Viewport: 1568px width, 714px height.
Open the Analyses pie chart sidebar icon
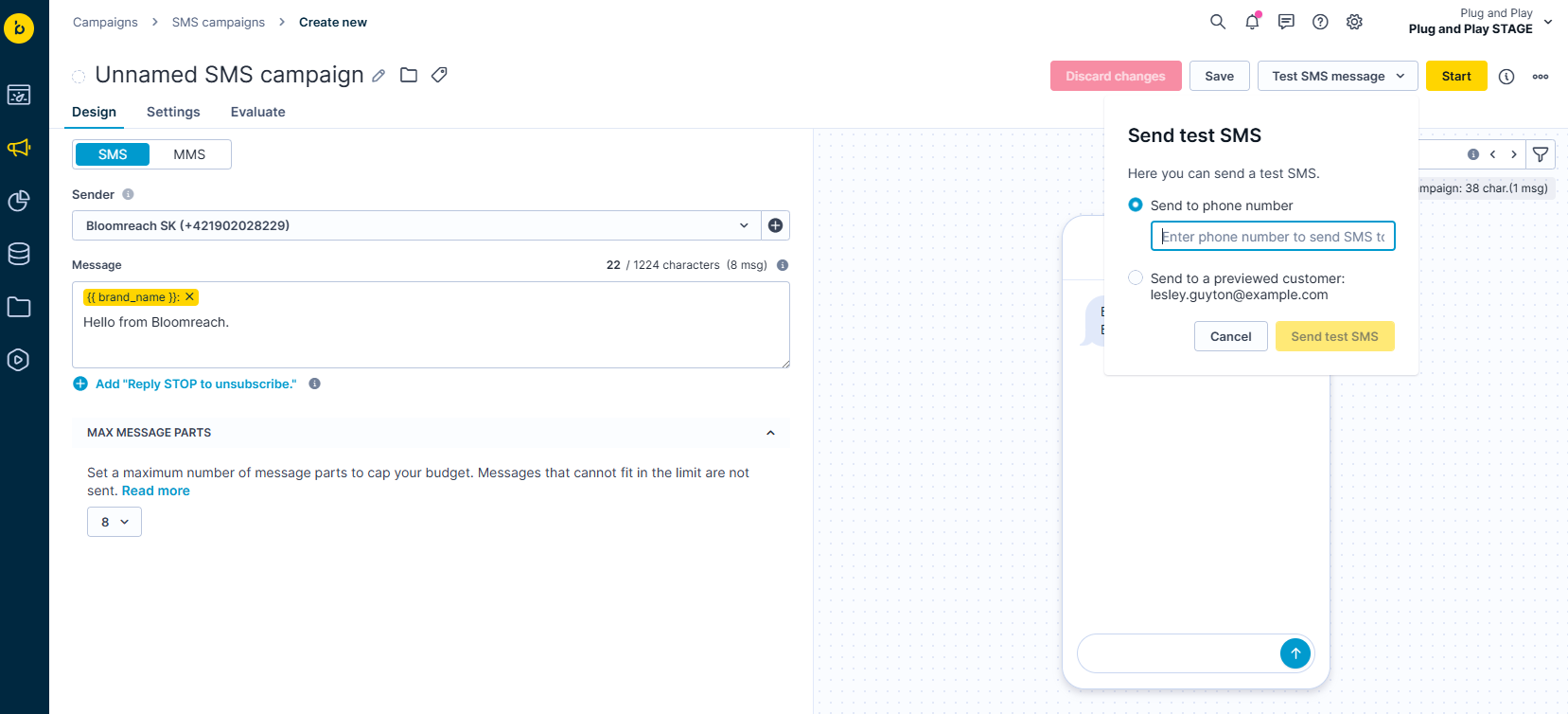click(19, 201)
